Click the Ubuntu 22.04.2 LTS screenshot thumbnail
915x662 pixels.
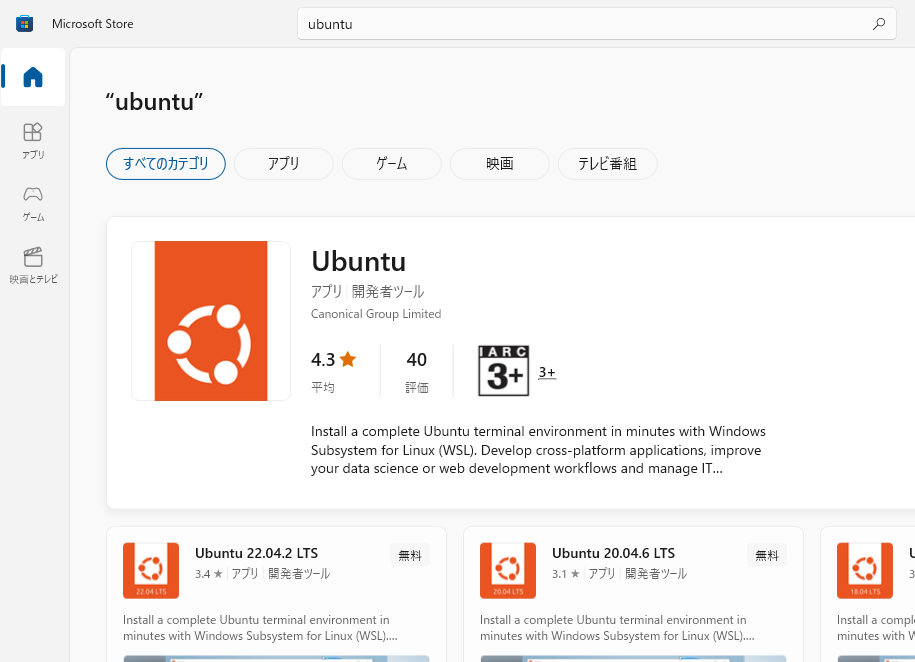(276, 658)
